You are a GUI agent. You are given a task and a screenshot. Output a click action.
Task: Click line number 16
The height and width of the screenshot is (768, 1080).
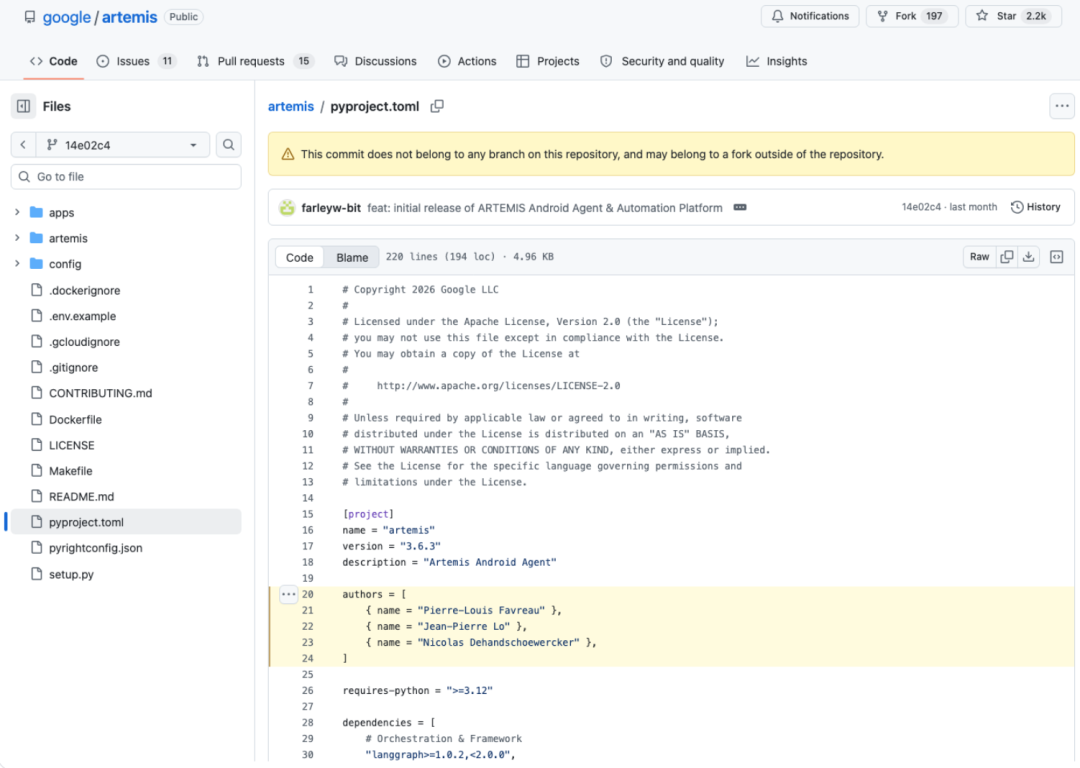click(307, 530)
